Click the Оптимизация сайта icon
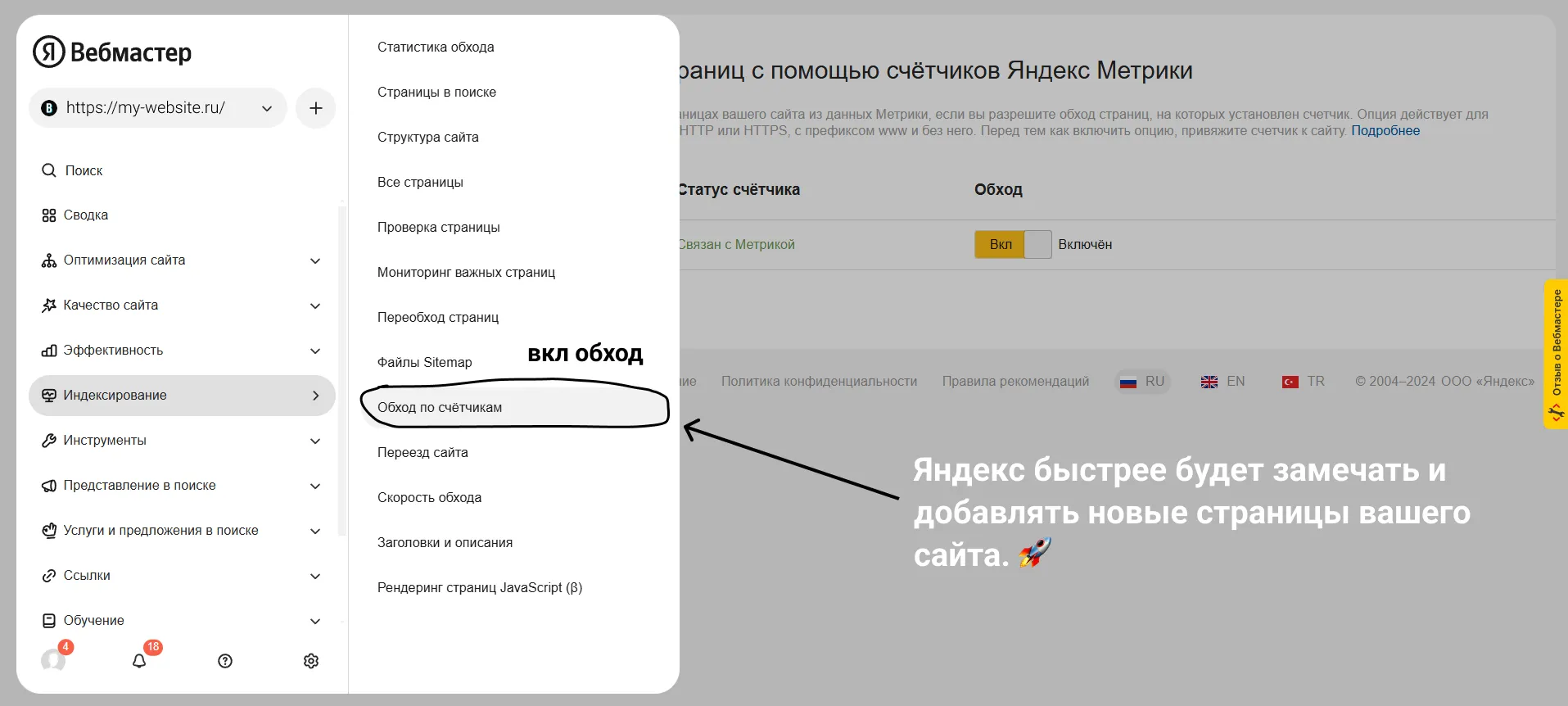Image resolution: width=1568 pixels, height=706 pixels. point(49,260)
